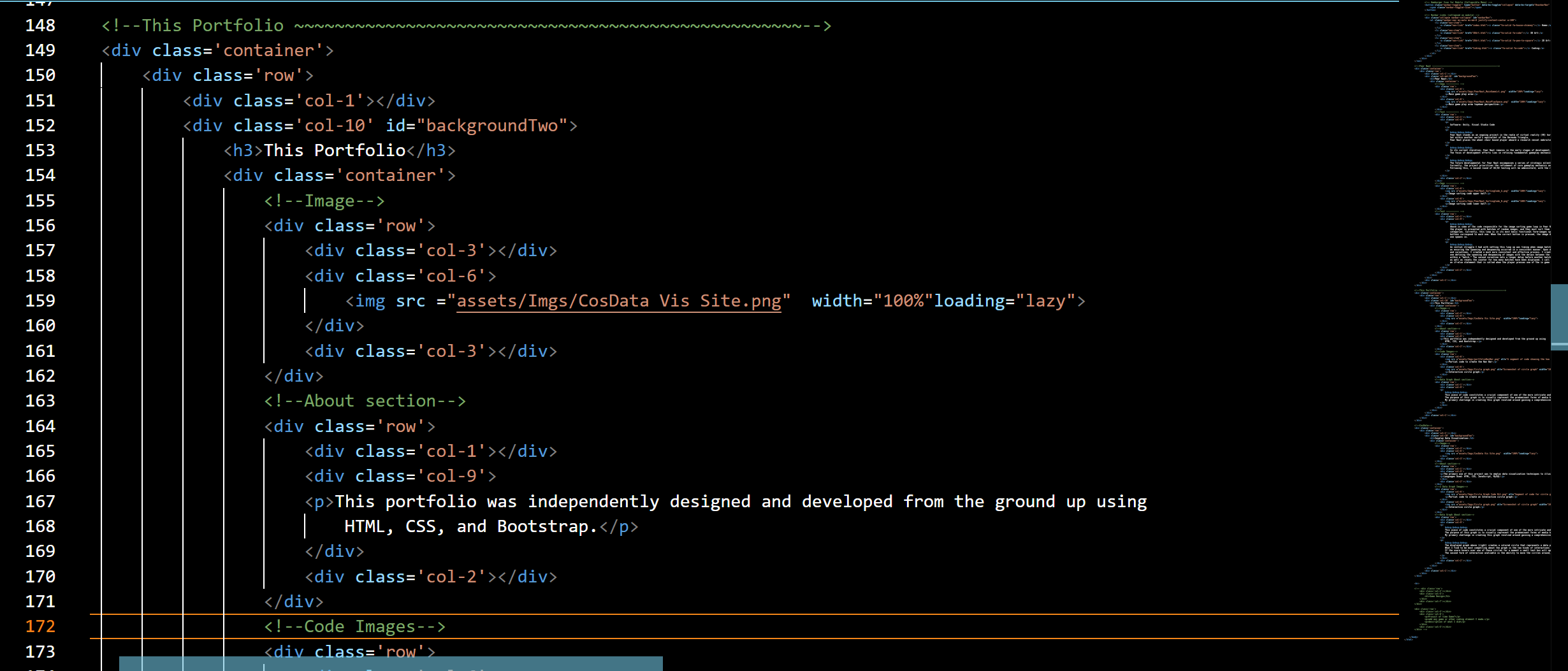The image size is (1568, 671).
Task: Click 'HTML,' on line 168
Action: pos(369,526)
